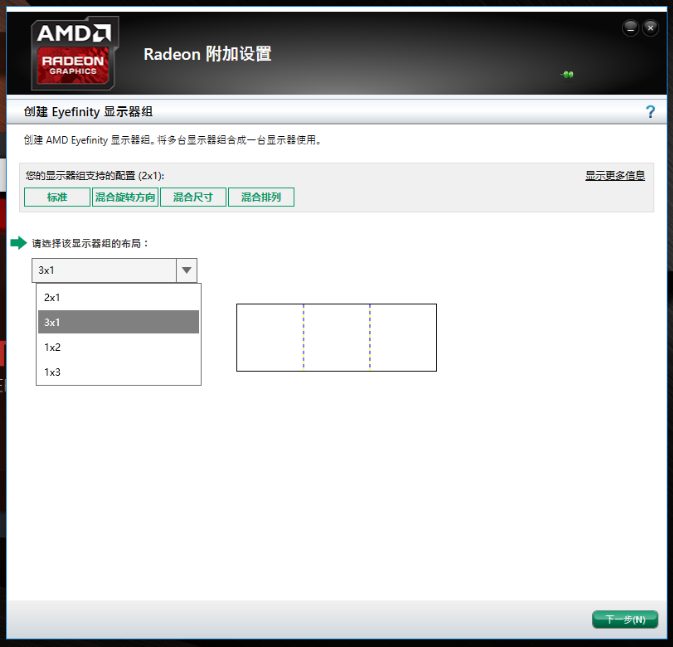673x647 pixels.
Task: Click the left panel of layout preview
Action: pos(270,338)
